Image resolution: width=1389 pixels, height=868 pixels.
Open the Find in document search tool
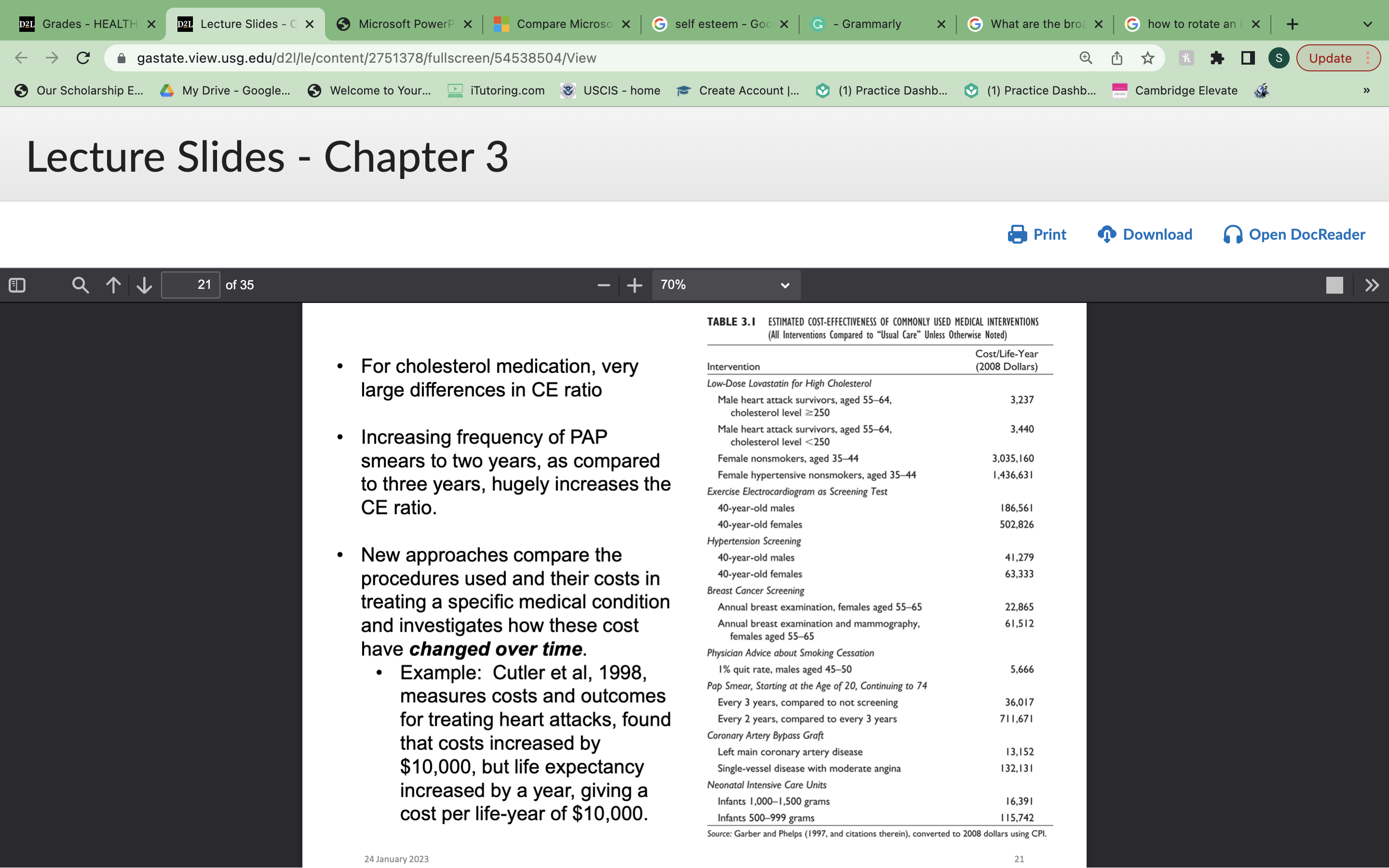[81, 285]
